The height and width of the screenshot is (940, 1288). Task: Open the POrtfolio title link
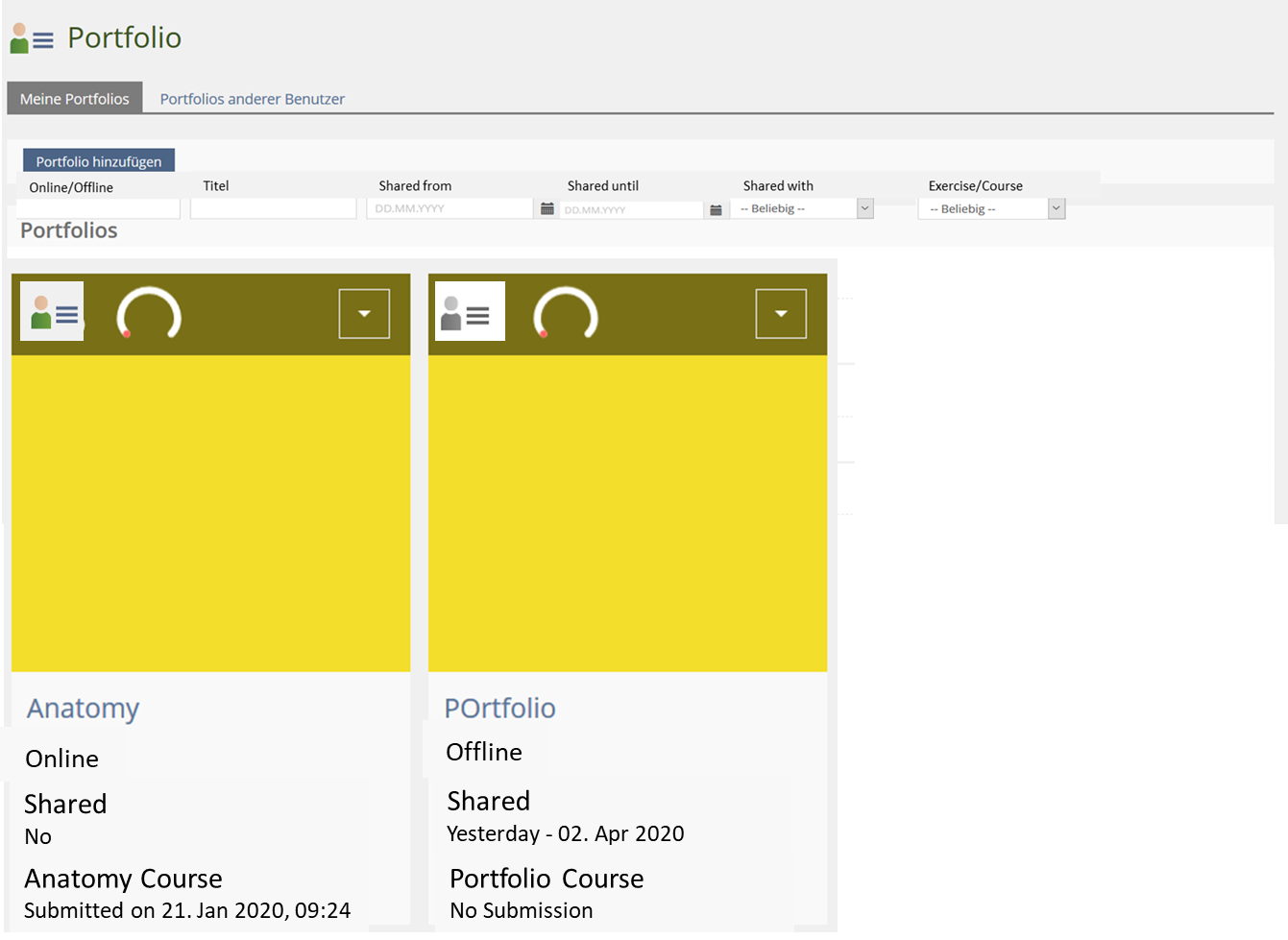(x=499, y=709)
